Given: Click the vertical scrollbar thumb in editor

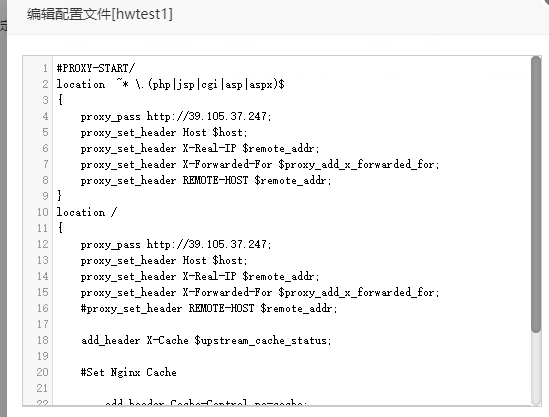Looking at the screenshot, I should [536, 194].
